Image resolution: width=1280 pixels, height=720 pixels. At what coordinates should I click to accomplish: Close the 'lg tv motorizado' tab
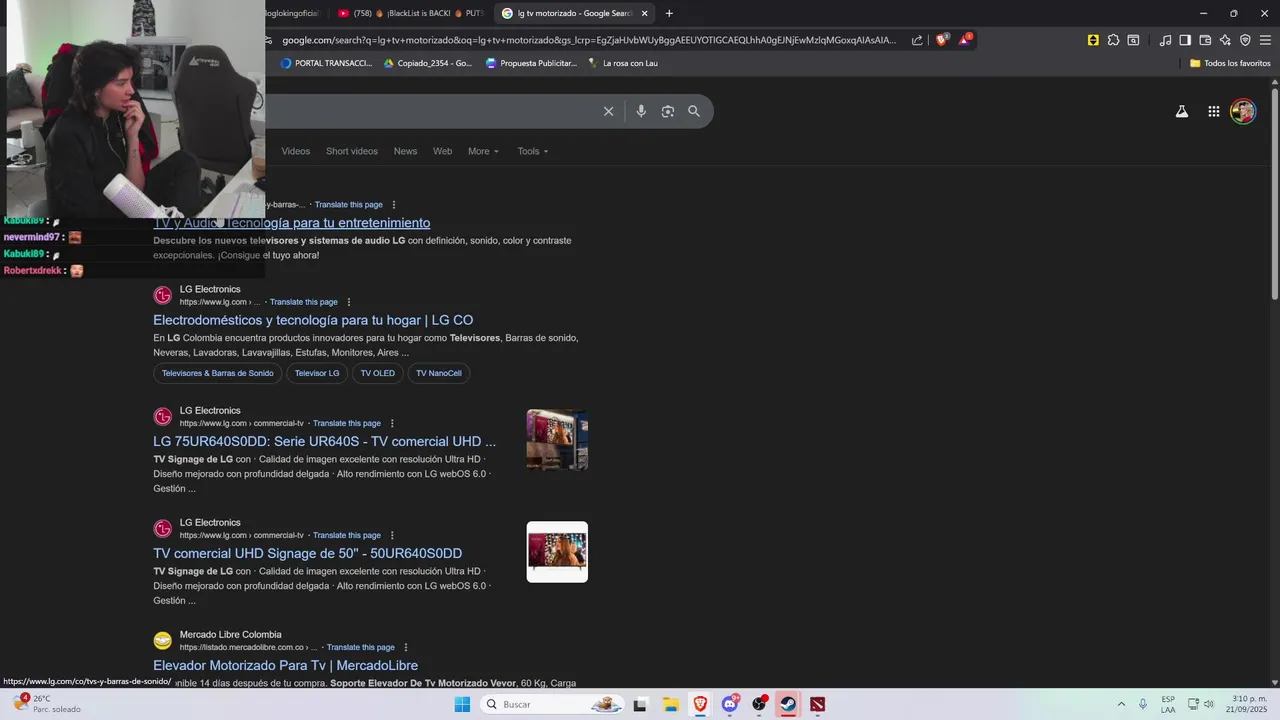(x=644, y=13)
